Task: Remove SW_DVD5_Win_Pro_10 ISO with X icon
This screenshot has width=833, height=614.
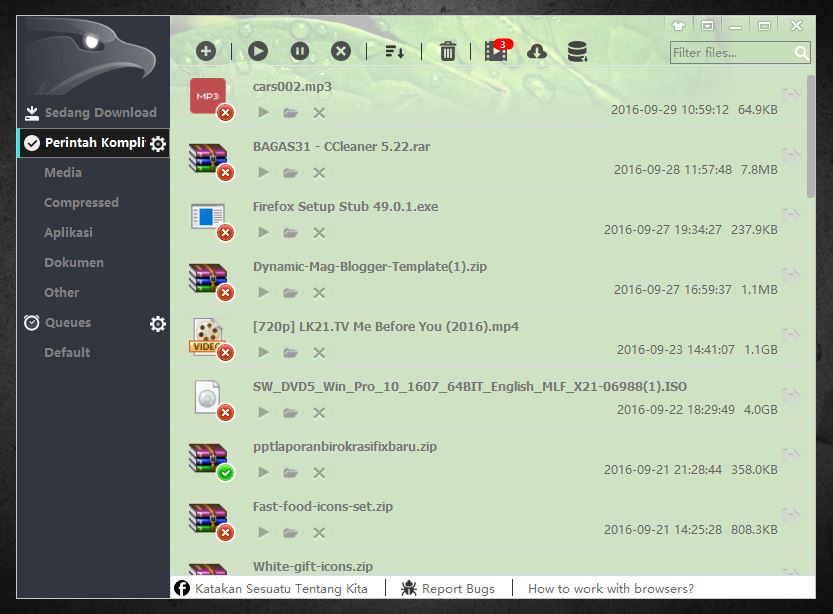Action: click(319, 413)
